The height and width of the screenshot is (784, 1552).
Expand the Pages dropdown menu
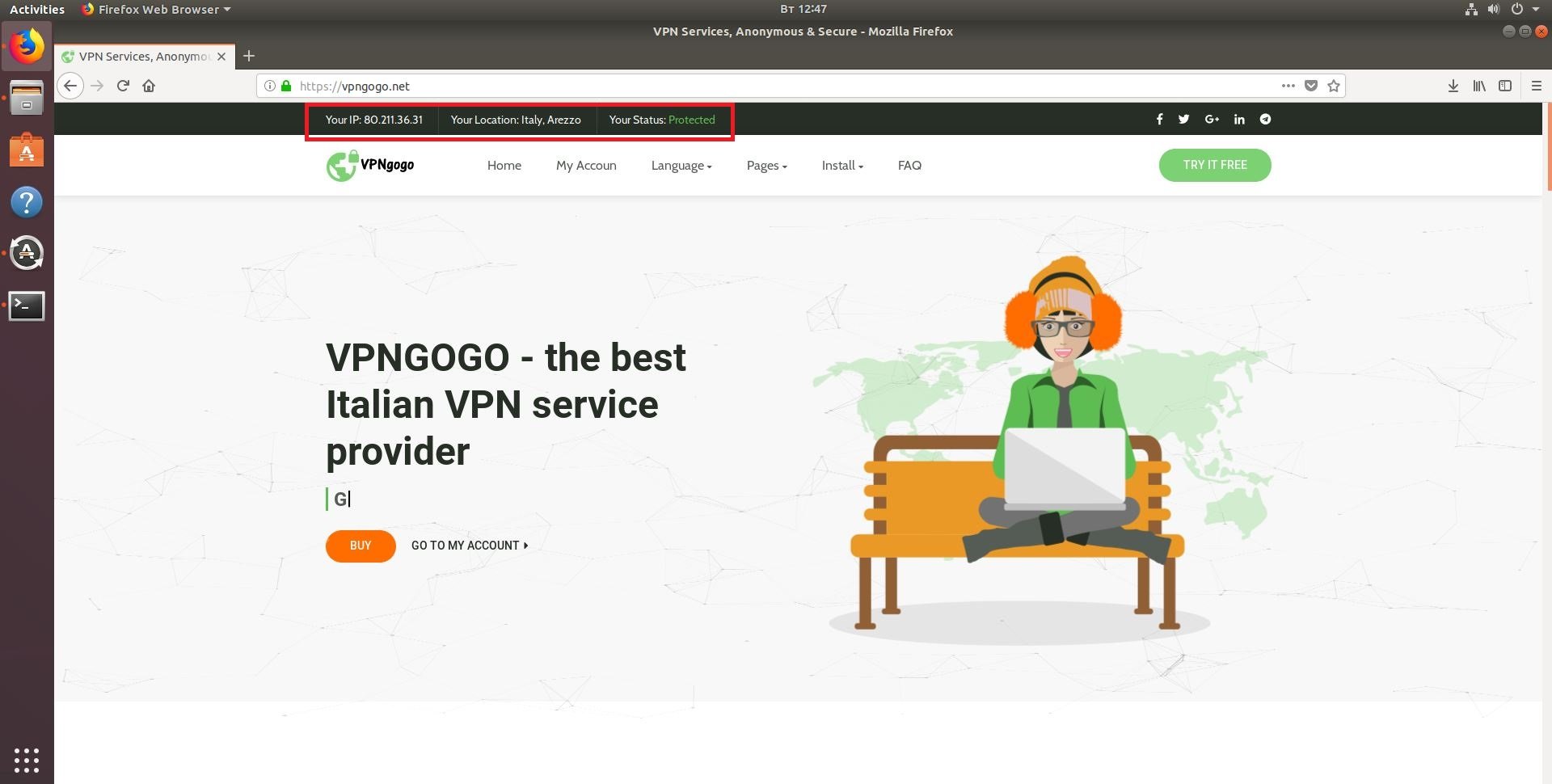click(766, 166)
